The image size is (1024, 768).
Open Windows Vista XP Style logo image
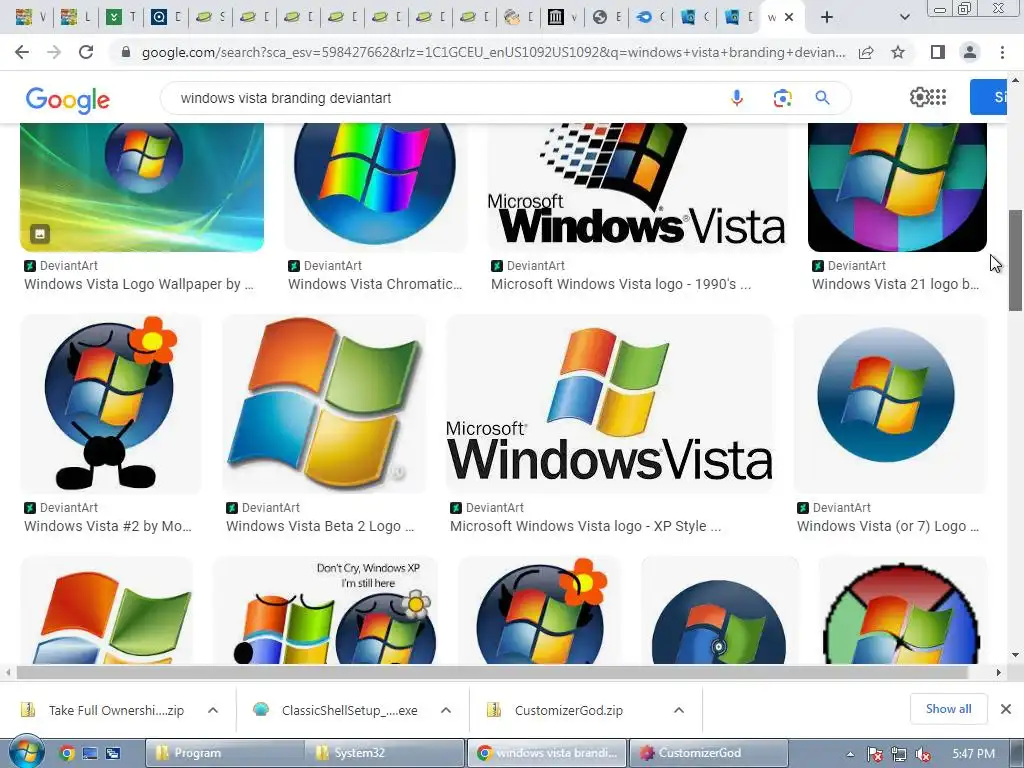[x=609, y=404]
